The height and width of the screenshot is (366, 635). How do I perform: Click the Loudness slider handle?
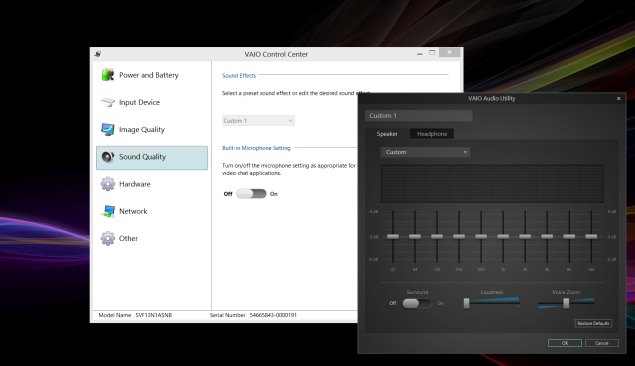[x=467, y=303]
